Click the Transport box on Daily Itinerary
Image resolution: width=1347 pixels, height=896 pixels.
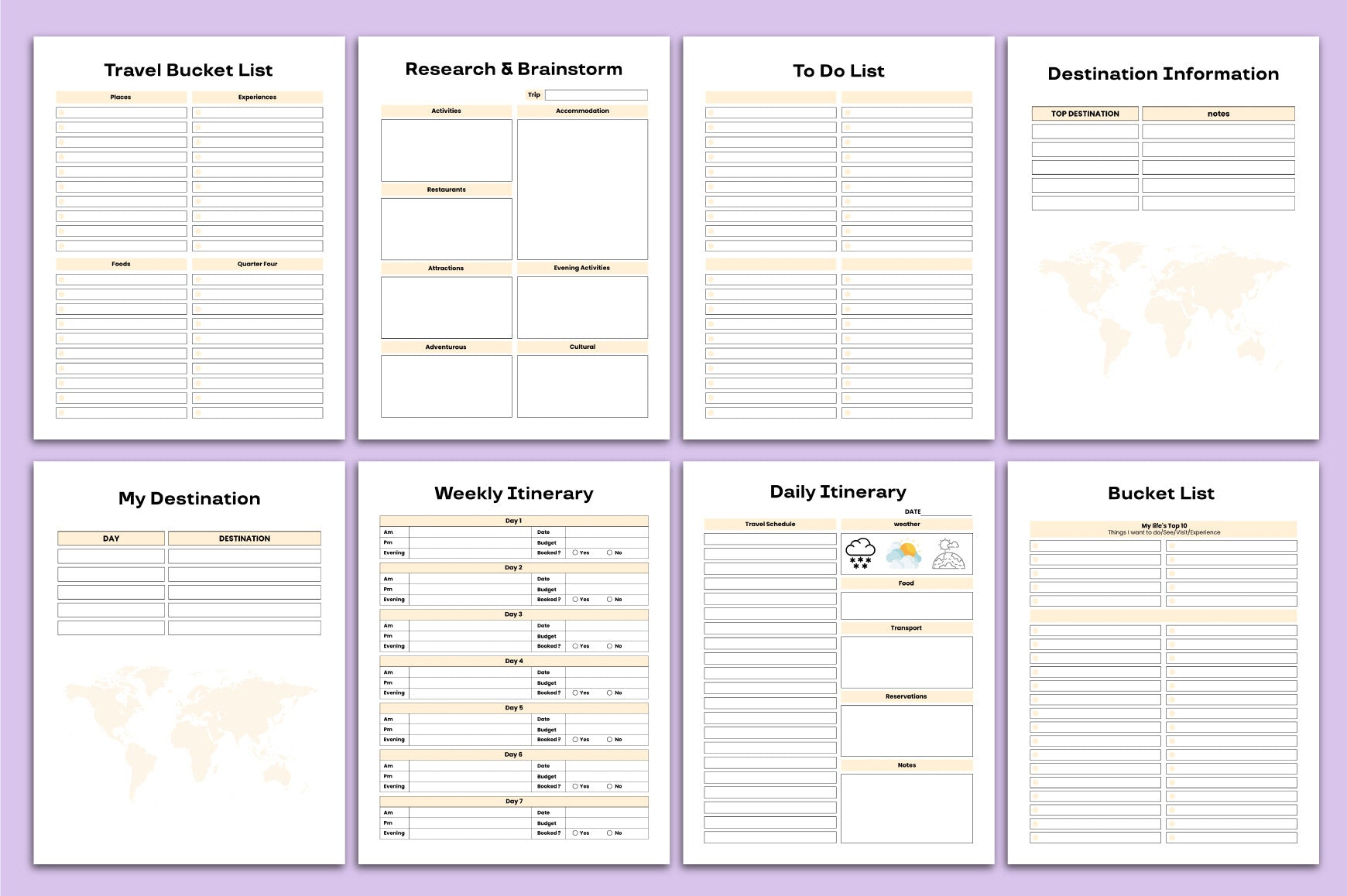coord(907,662)
